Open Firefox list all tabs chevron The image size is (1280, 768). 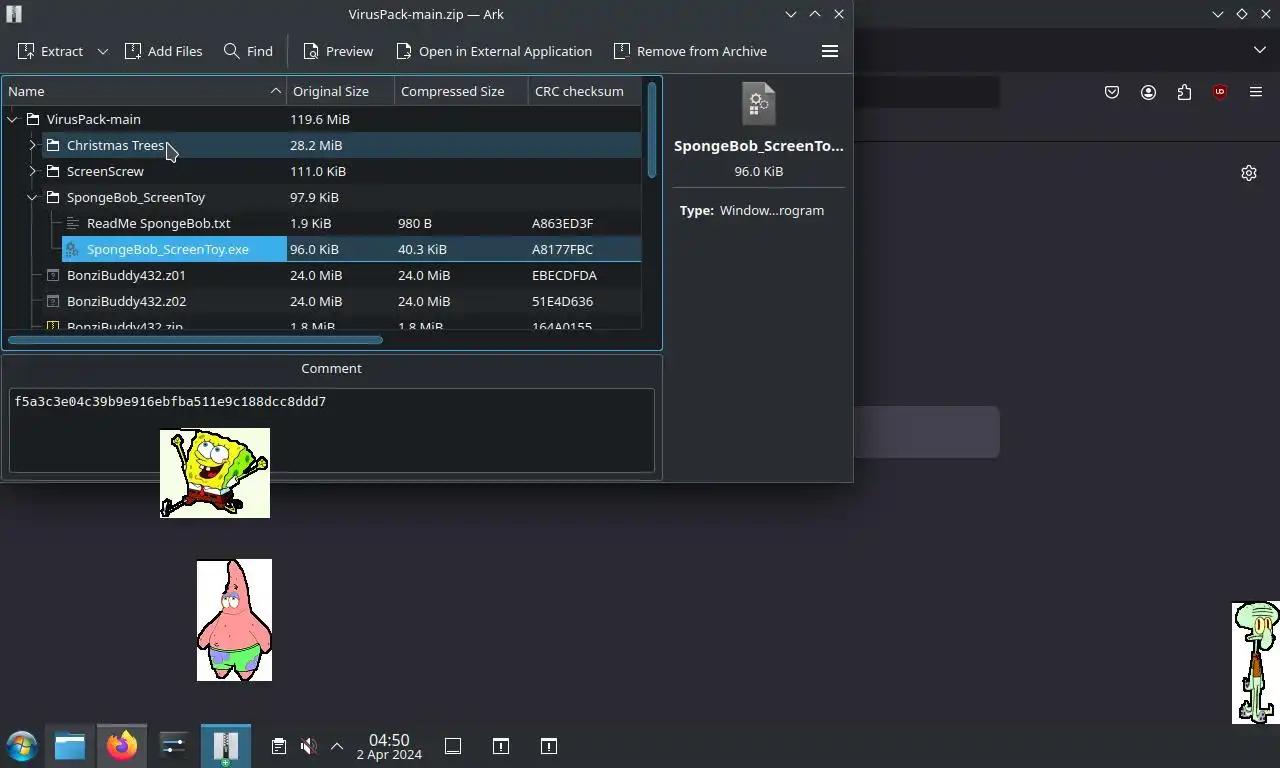[x=1260, y=50]
